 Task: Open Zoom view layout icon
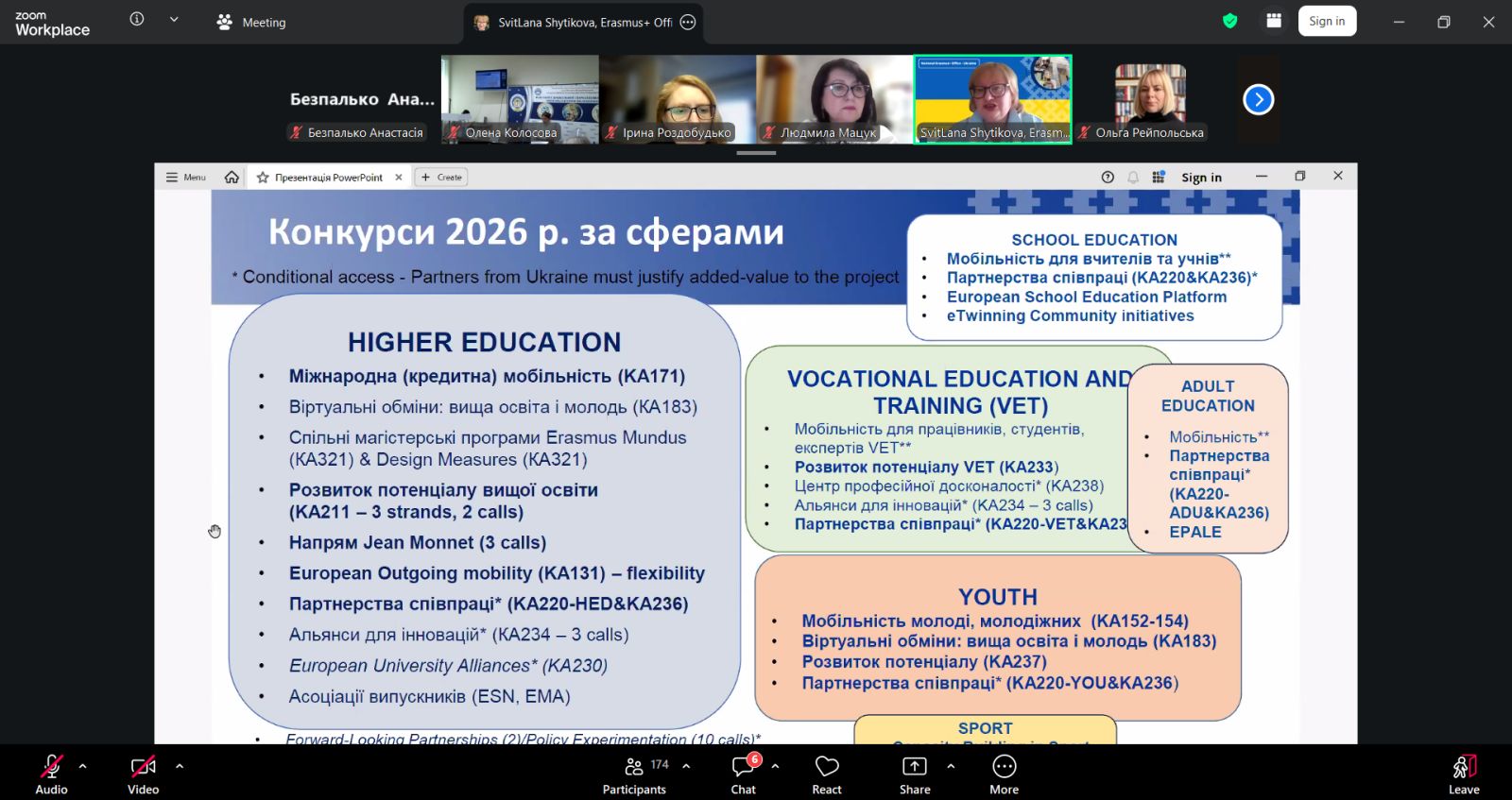[x=1274, y=21]
